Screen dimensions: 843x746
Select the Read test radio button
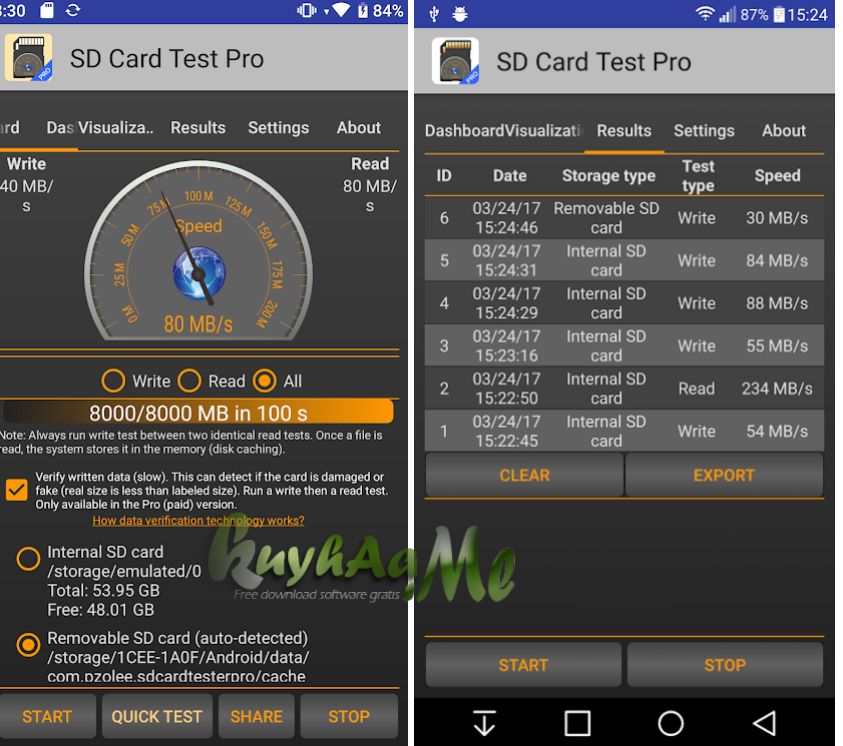click(x=189, y=381)
